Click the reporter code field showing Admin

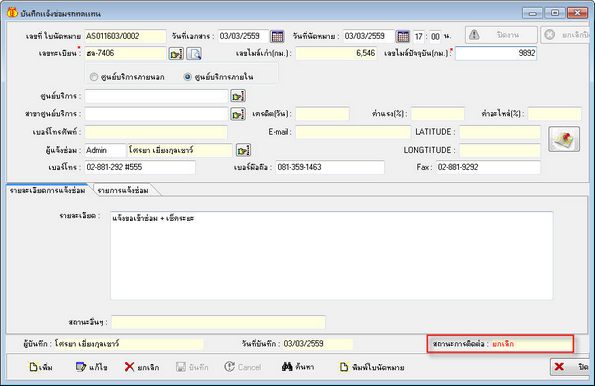point(105,150)
